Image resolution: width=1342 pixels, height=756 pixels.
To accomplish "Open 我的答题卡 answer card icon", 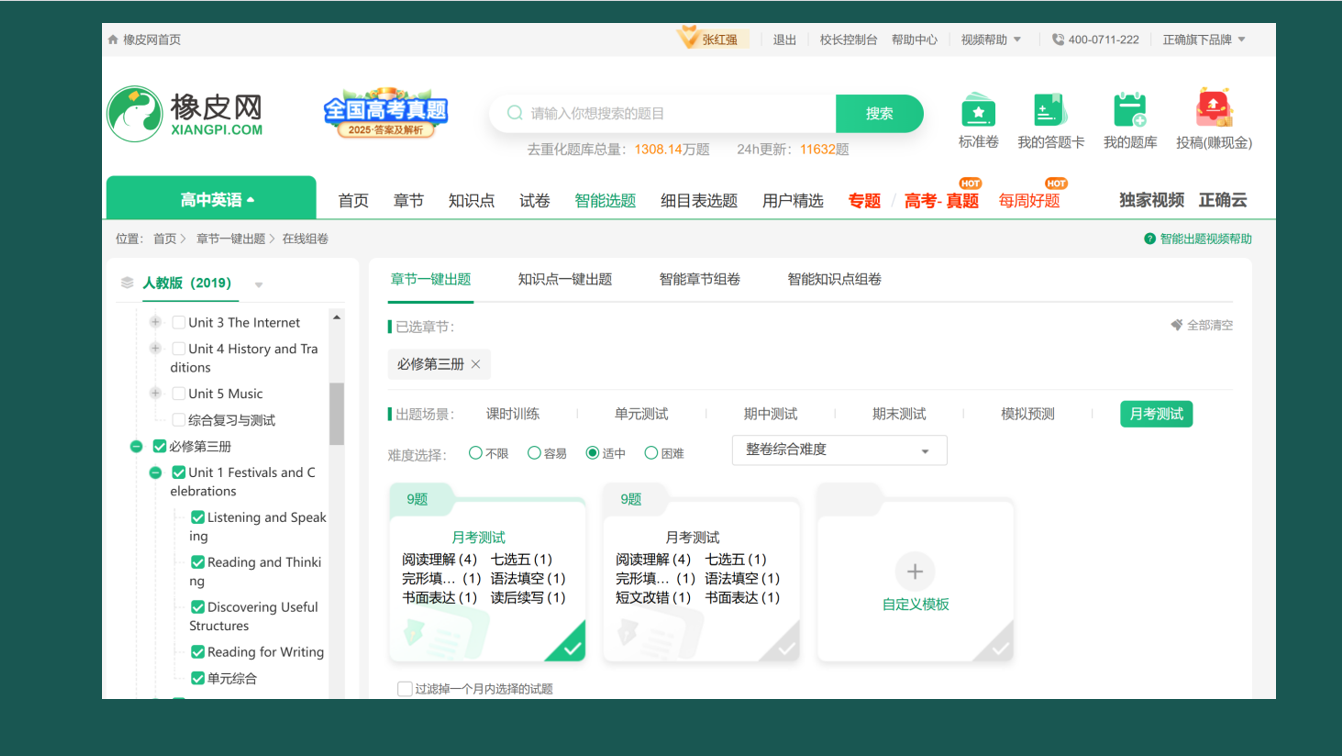I will pyautogui.click(x=1049, y=111).
